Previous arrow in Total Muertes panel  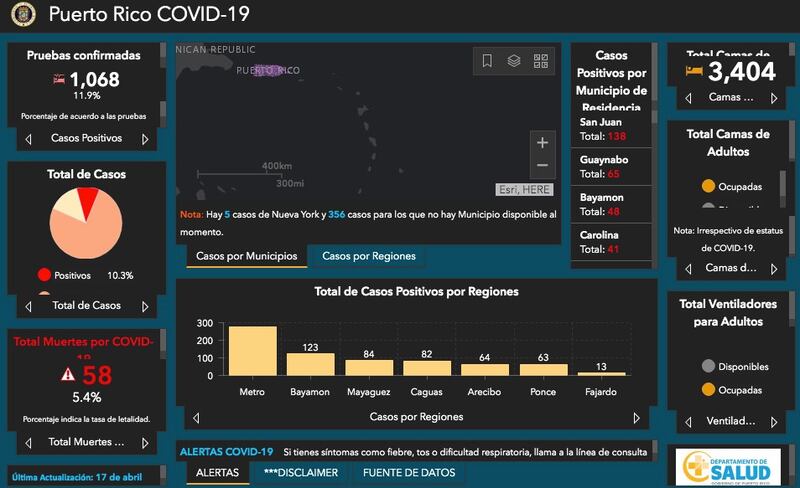(29, 443)
